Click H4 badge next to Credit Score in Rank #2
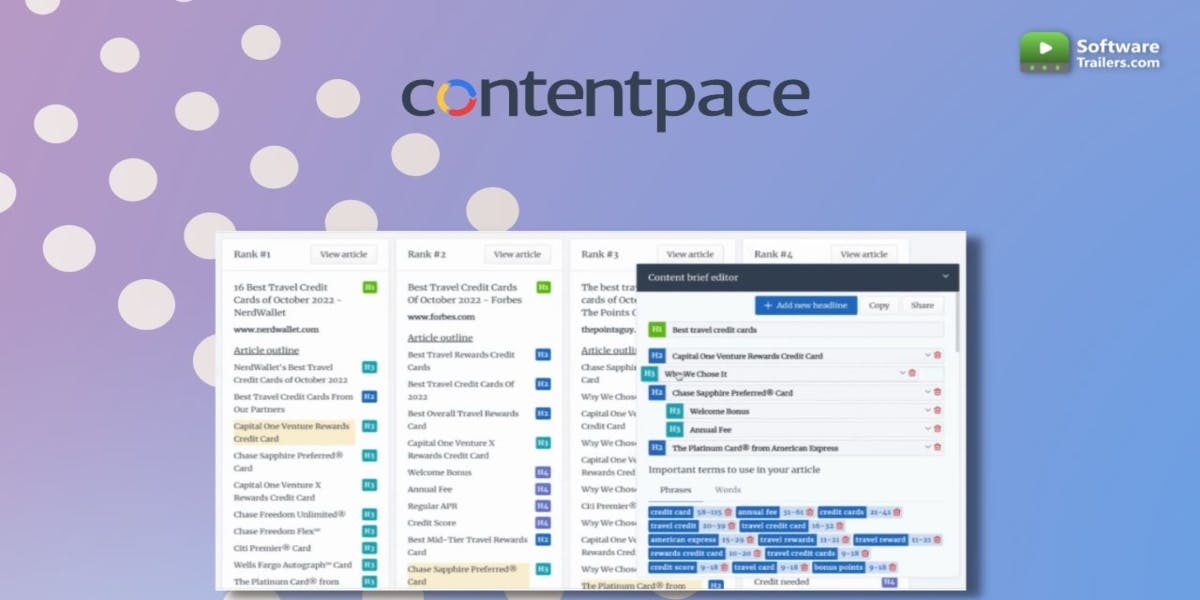This screenshot has height=600, width=1200. coord(543,523)
